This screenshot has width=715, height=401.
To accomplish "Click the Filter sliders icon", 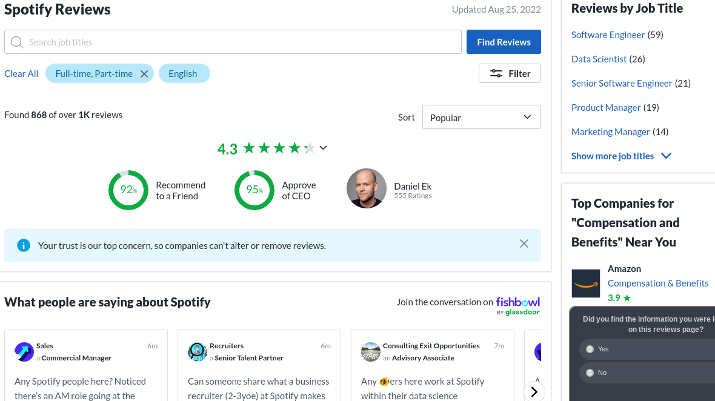I will tap(496, 73).
